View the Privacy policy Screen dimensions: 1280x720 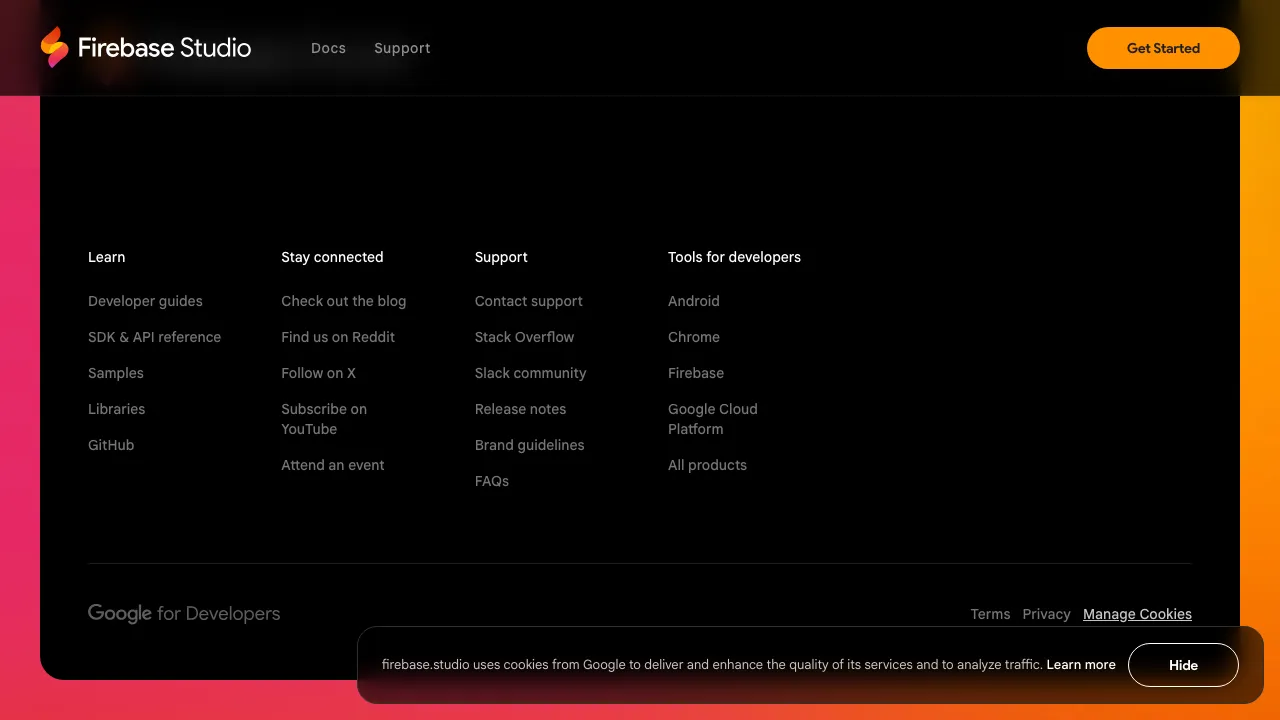tap(1046, 614)
